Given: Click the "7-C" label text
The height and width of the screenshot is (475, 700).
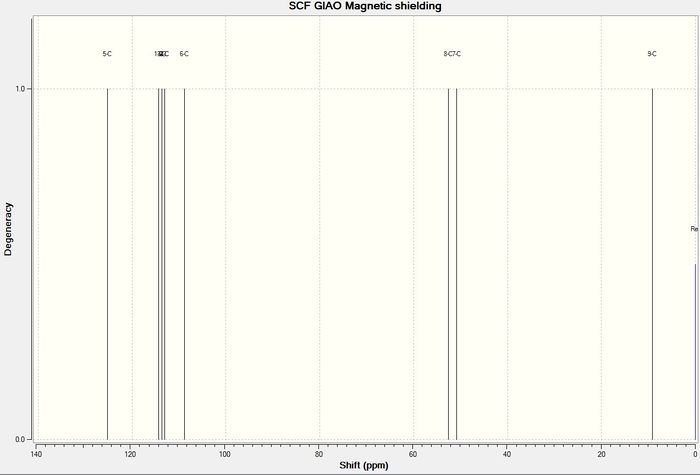Looking at the screenshot, I should pos(457,54).
